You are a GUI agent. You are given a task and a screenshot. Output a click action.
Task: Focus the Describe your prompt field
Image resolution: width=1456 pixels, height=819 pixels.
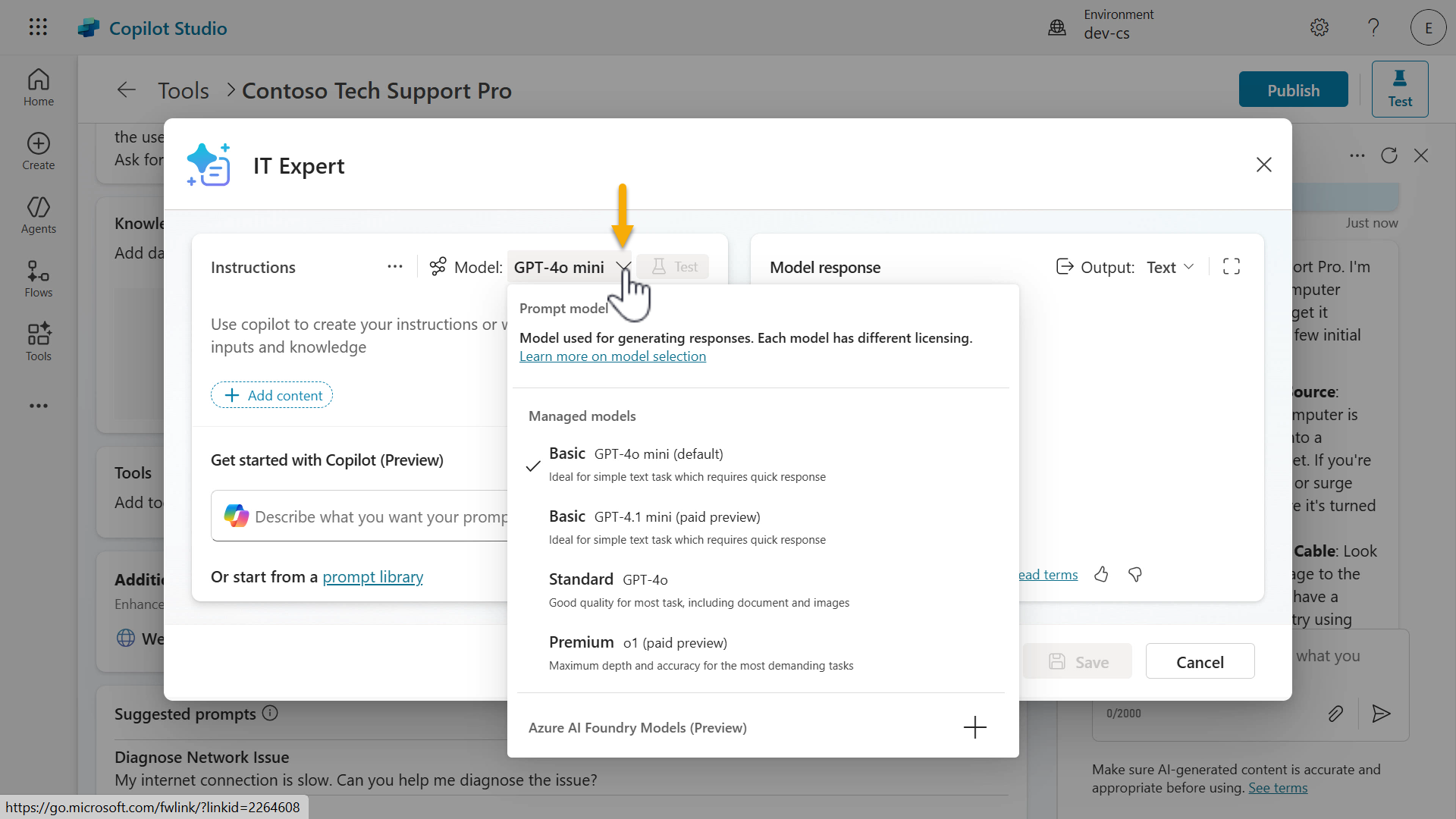(x=359, y=516)
